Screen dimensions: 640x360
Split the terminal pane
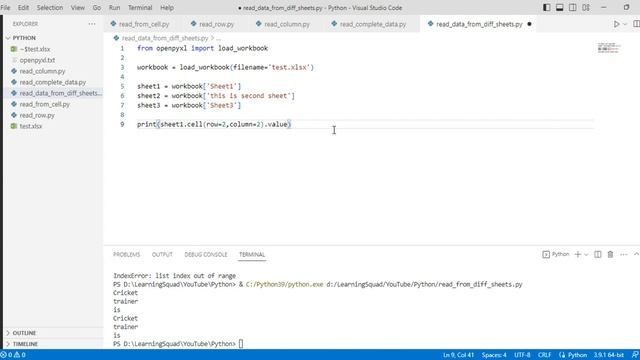point(598,254)
